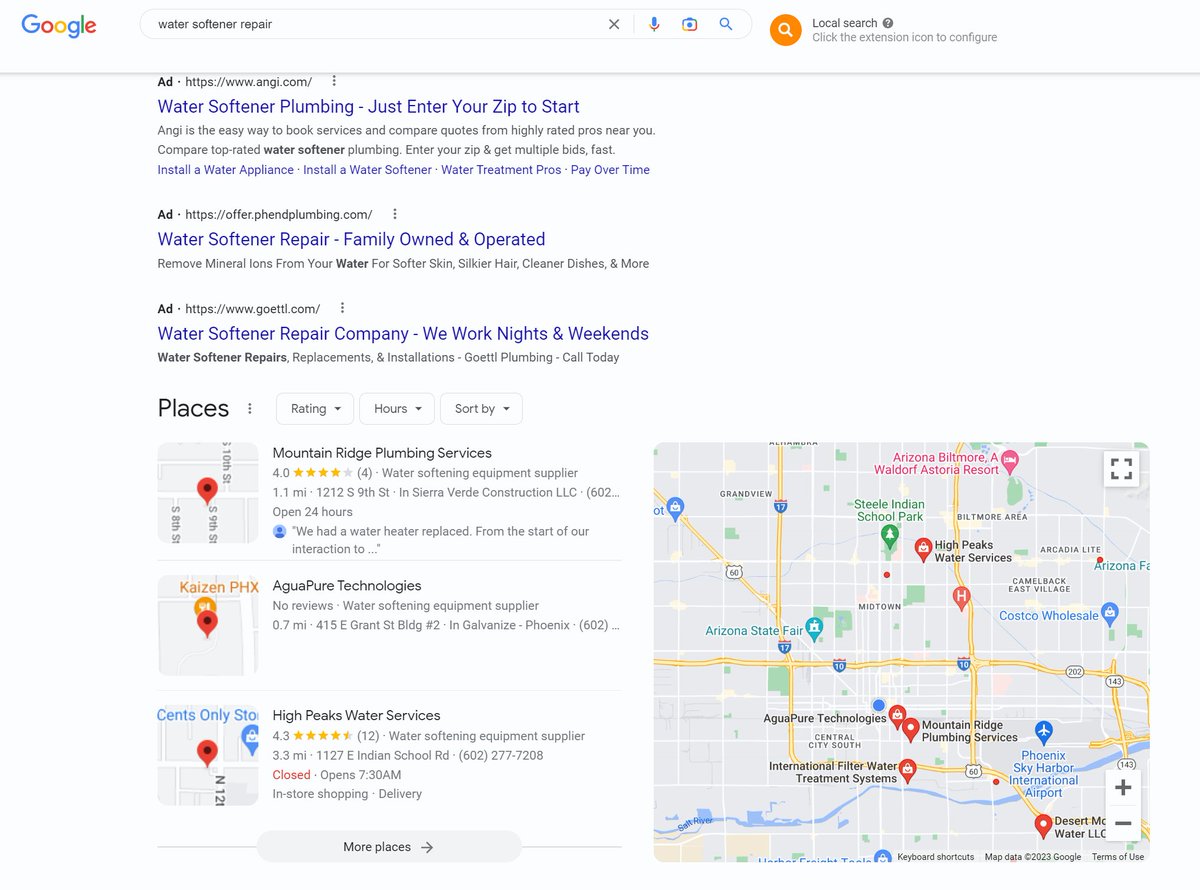Image resolution: width=1200 pixels, height=890 pixels.
Task: Click the Google logo
Action: point(59,25)
